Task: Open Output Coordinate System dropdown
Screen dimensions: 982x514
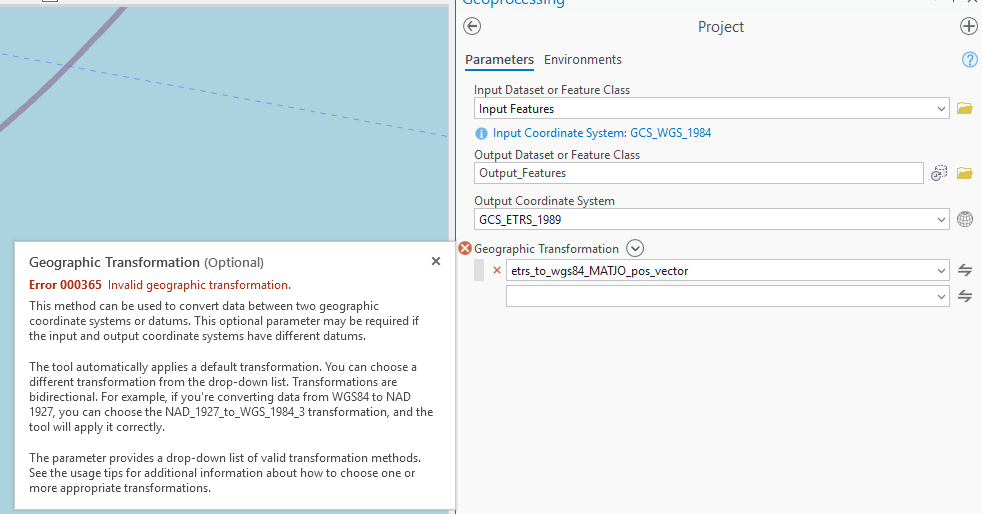Action: point(941,220)
